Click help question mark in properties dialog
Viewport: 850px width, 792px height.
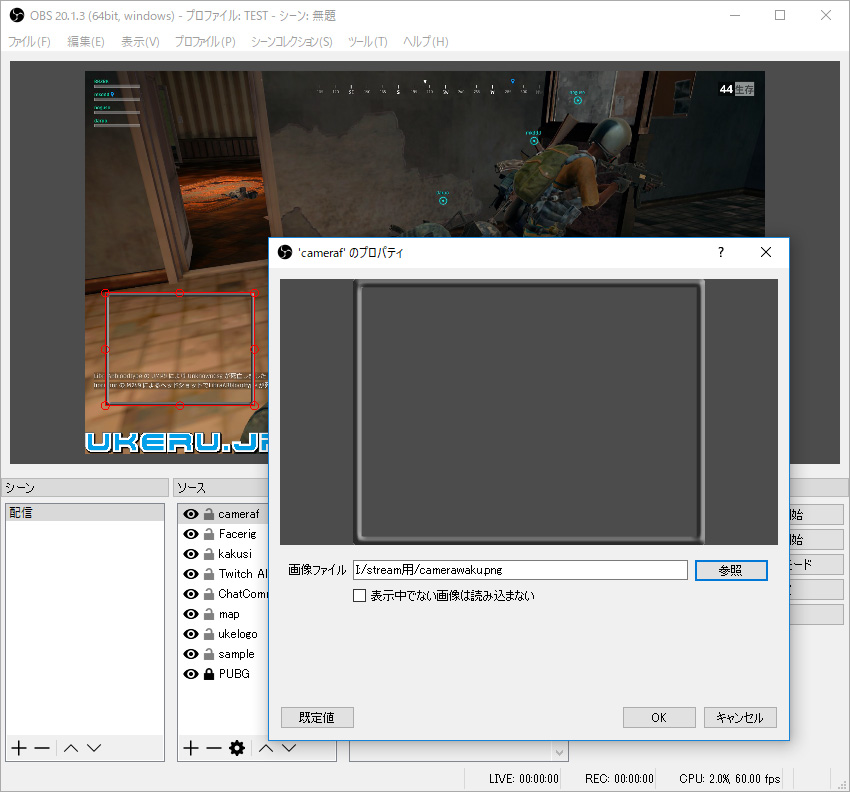coord(720,252)
